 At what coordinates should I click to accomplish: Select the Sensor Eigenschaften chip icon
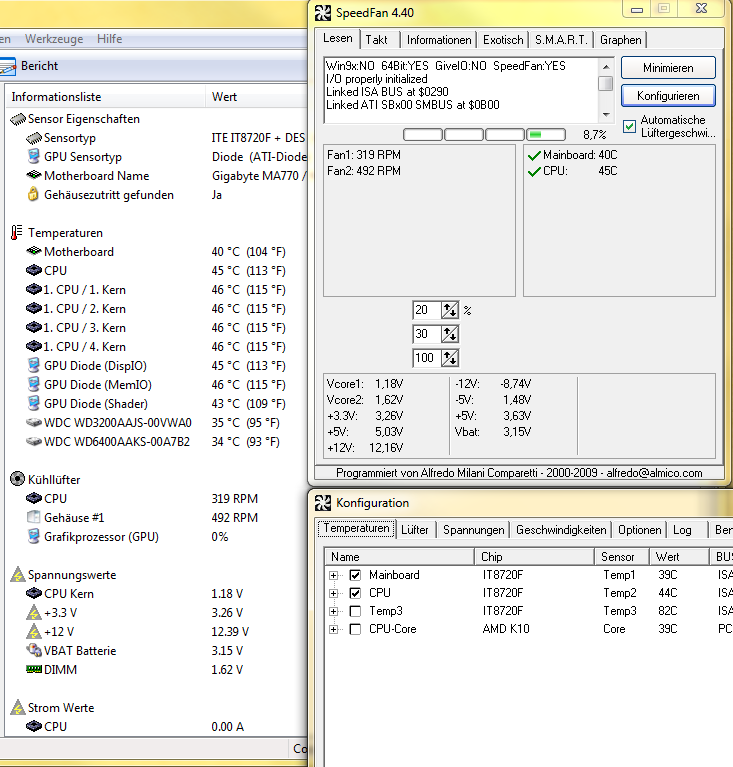coord(18,119)
